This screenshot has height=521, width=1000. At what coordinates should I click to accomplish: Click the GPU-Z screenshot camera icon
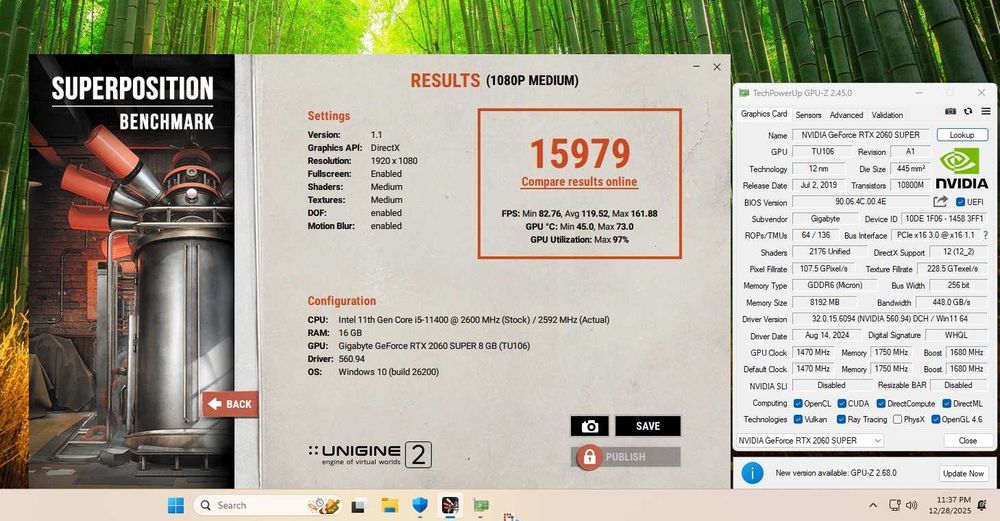[950, 111]
